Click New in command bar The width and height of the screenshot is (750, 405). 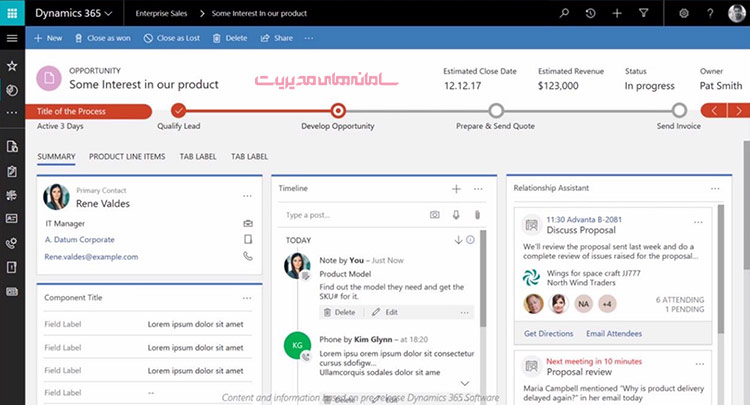point(48,38)
